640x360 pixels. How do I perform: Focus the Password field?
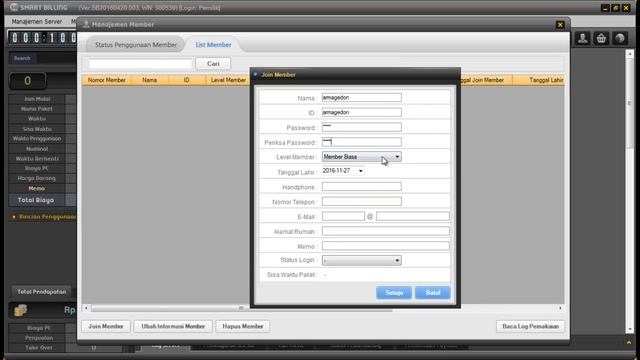tap(362, 127)
